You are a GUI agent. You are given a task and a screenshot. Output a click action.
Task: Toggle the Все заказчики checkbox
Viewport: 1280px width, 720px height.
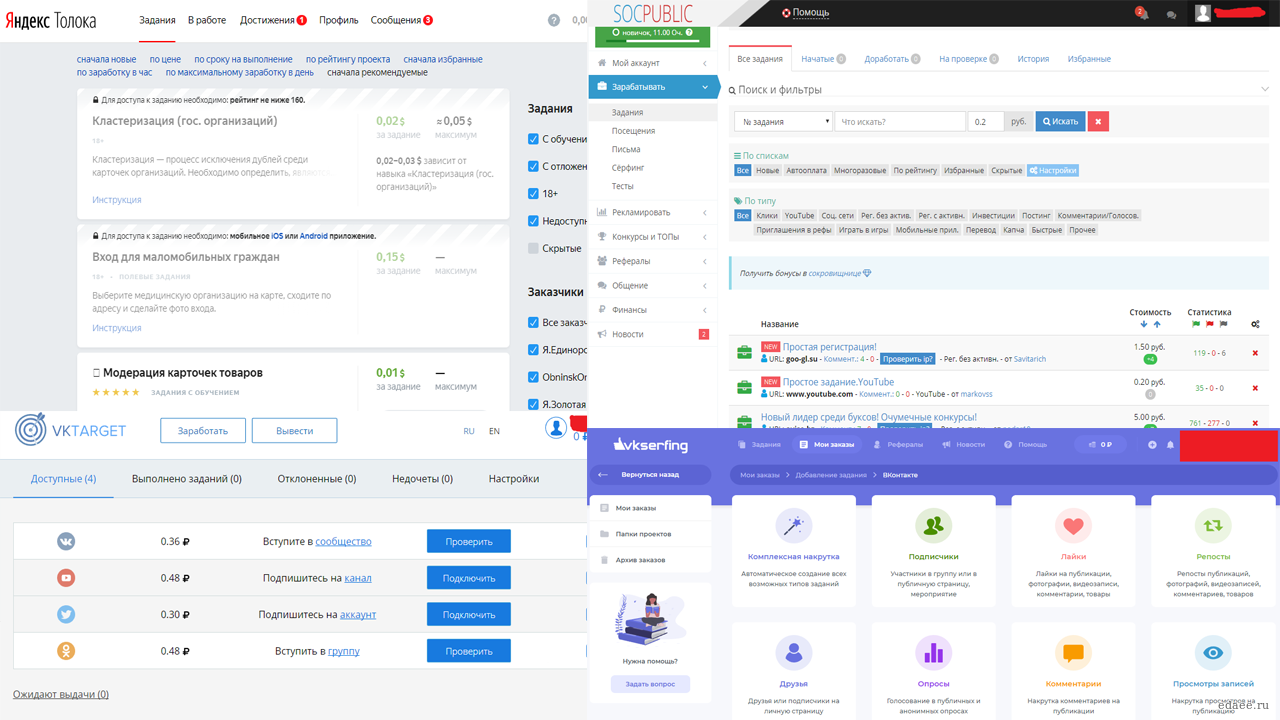533,322
